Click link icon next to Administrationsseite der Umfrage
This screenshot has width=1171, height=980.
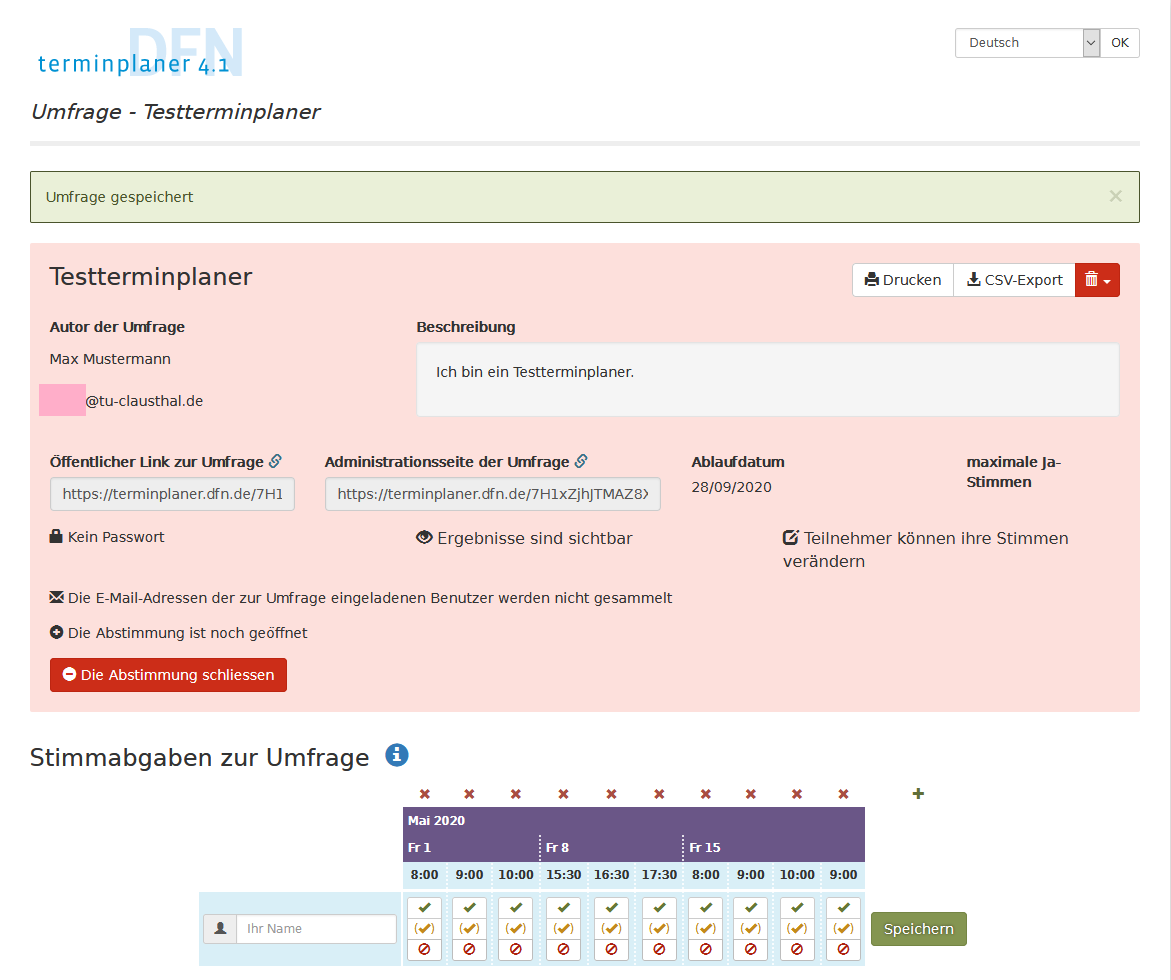point(581,462)
